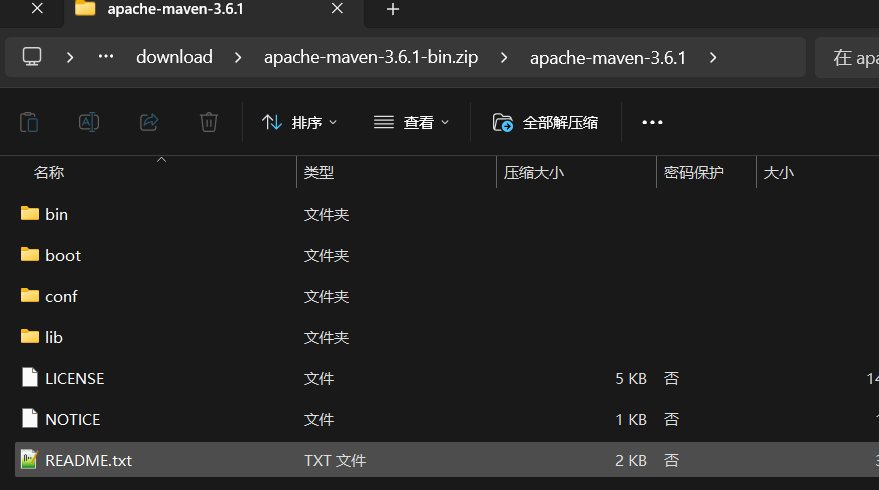This screenshot has height=490, width=879.
Task: Click the Delete trash icon
Action: pos(209,122)
